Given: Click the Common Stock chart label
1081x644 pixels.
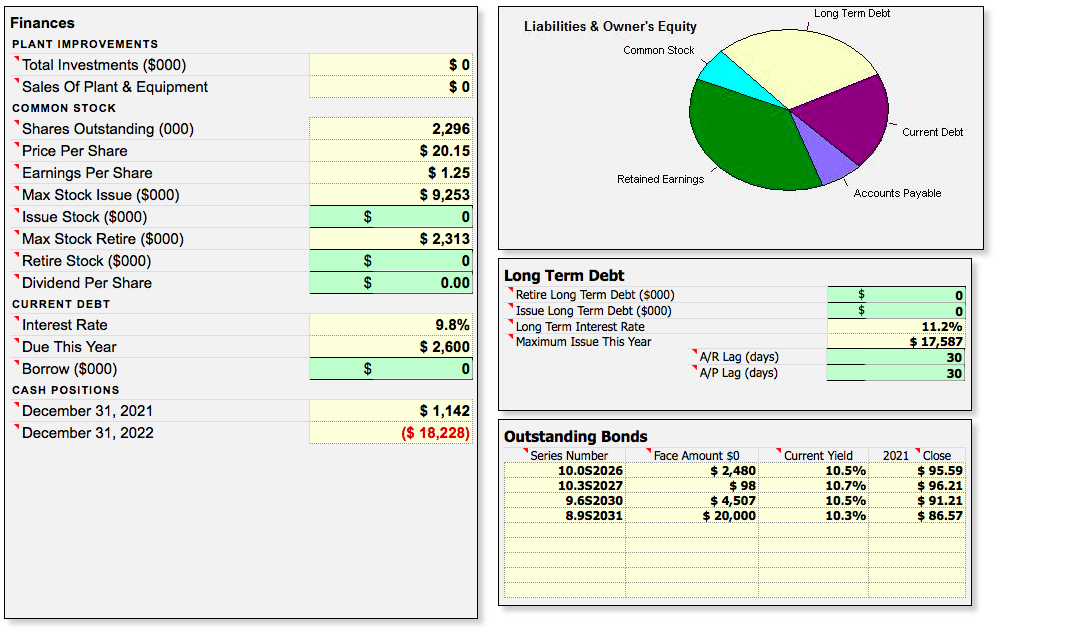Looking at the screenshot, I should point(658,50).
